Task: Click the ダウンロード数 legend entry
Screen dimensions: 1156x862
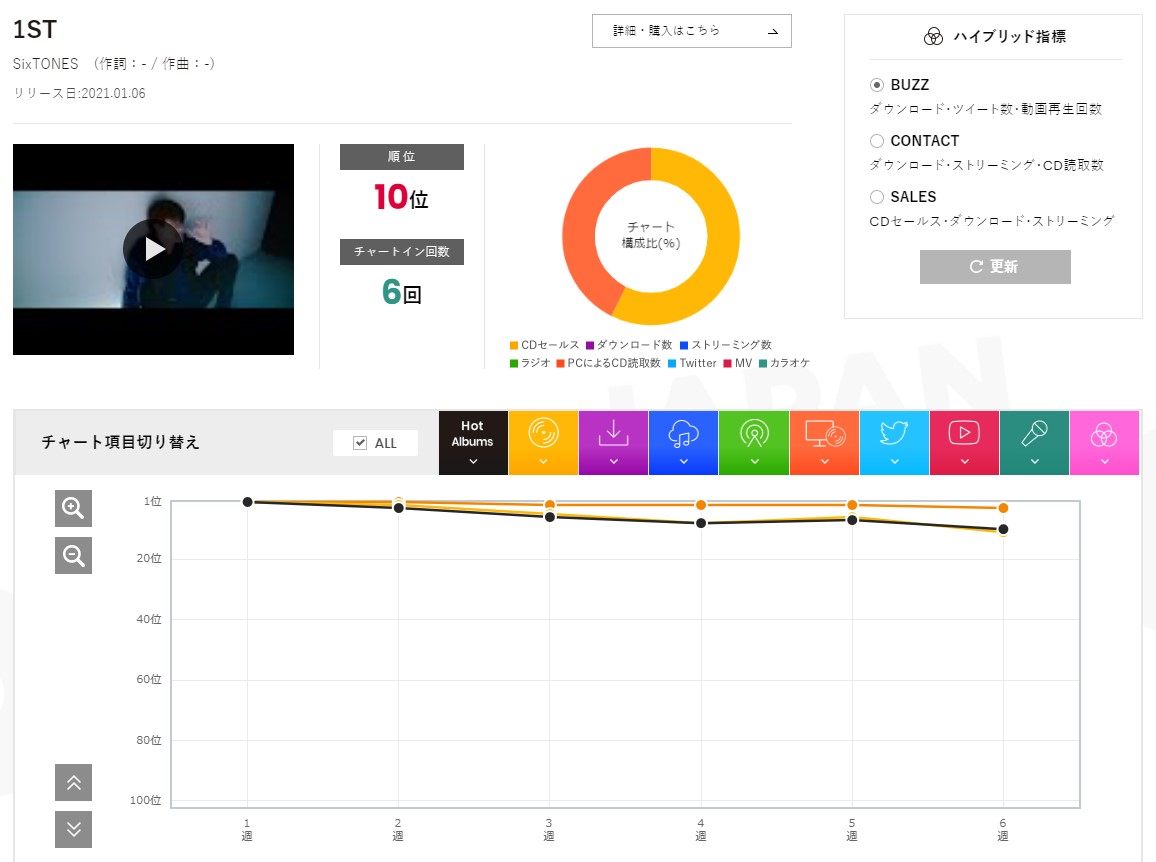Action: click(x=629, y=345)
